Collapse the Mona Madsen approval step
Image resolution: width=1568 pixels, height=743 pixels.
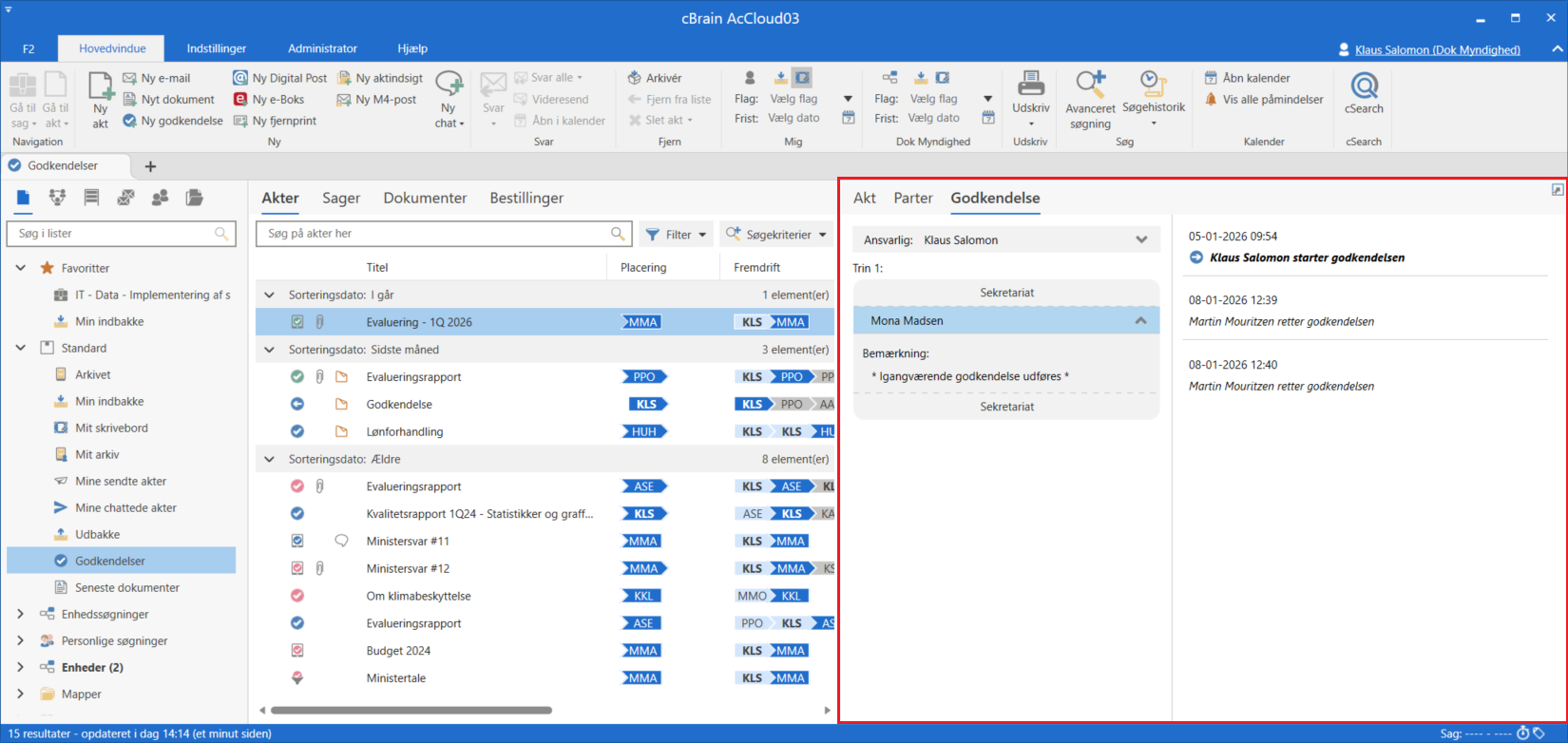point(1140,321)
